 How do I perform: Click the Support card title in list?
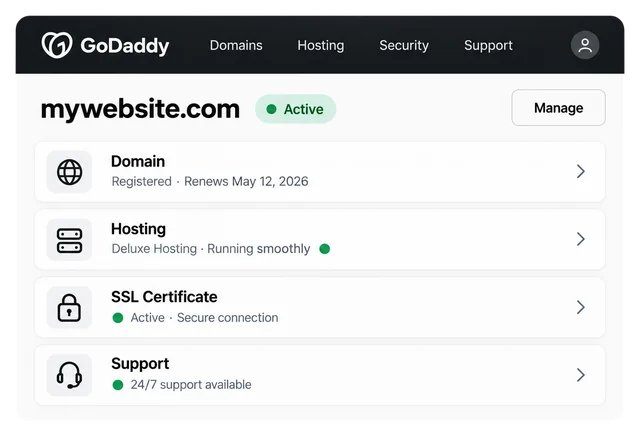point(140,364)
